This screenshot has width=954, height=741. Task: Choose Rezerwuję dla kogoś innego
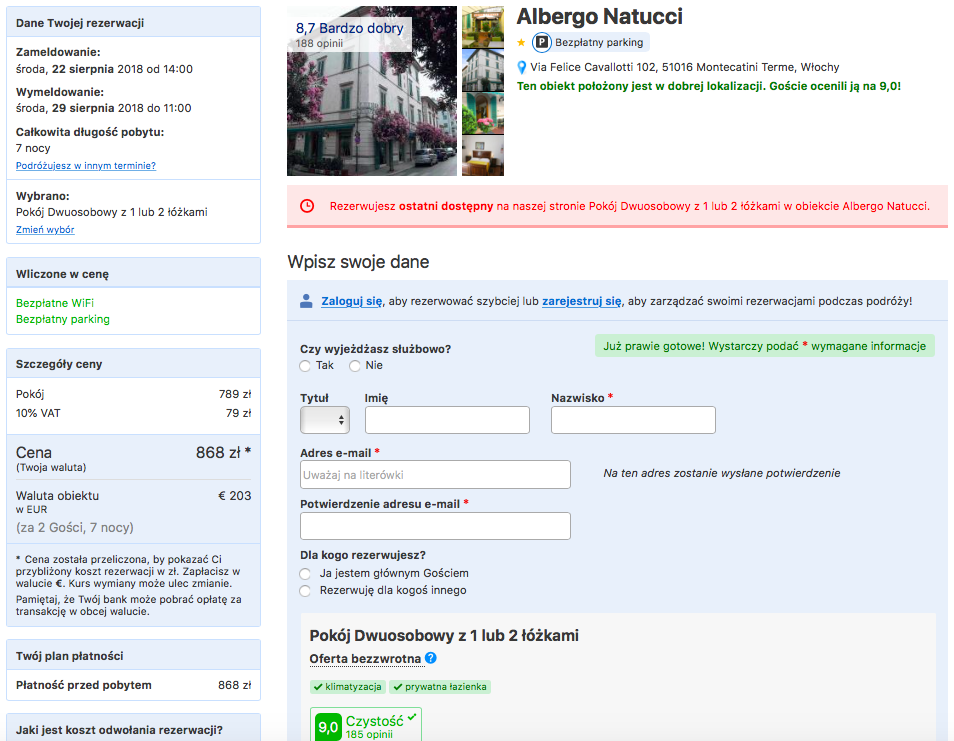click(305, 591)
